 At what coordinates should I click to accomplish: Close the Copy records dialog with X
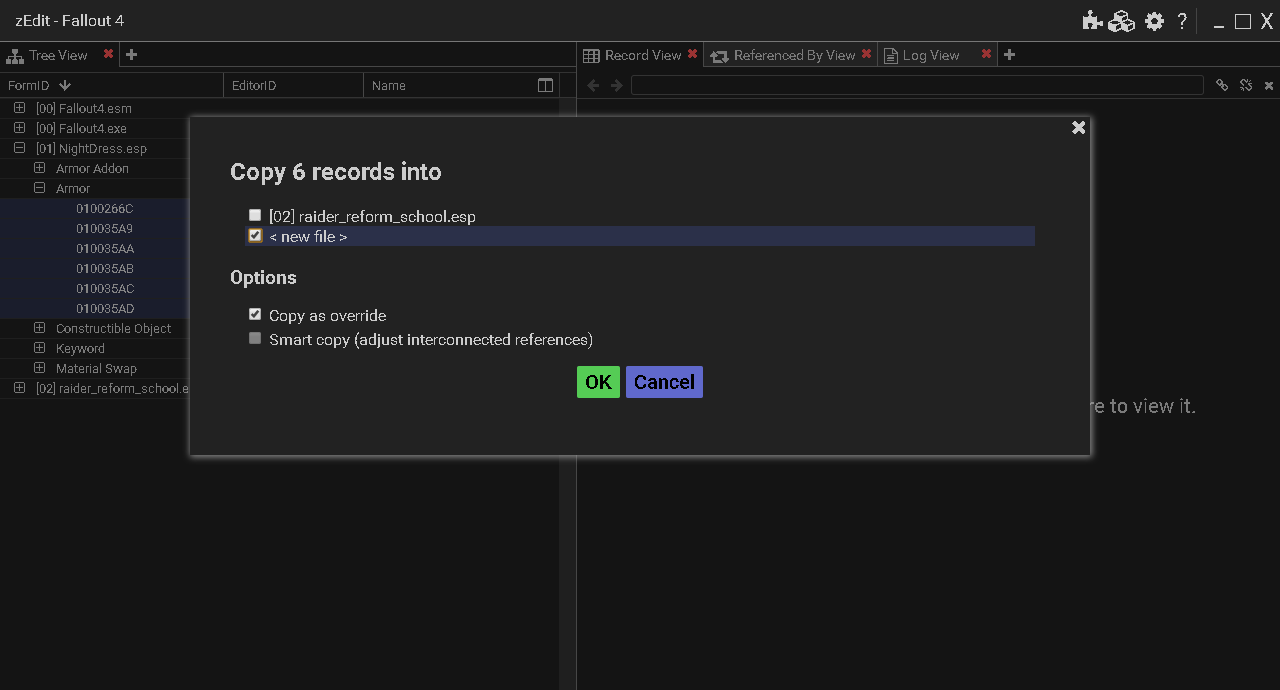(x=1078, y=127)
